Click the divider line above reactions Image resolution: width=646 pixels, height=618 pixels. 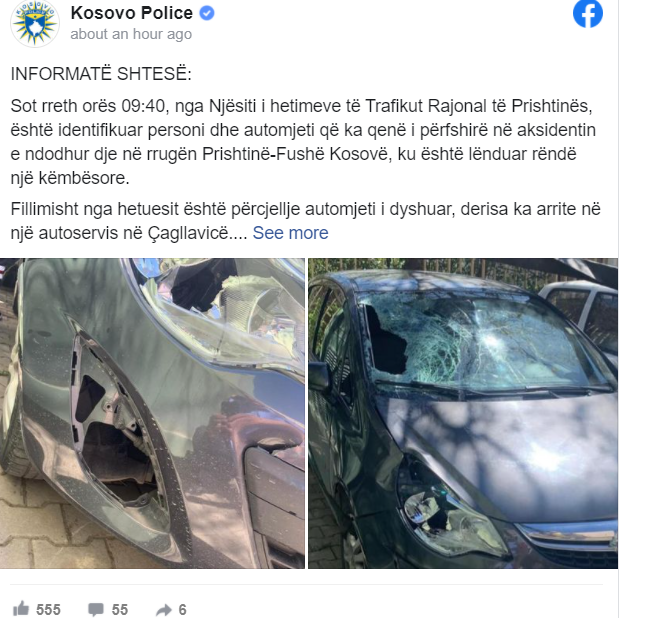(306, 584)
